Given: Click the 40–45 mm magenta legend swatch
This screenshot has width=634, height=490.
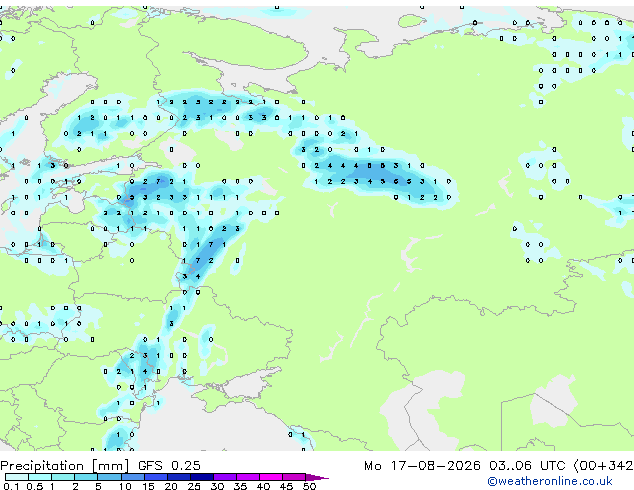Looking at the screenshot, I should click(271, 477).
